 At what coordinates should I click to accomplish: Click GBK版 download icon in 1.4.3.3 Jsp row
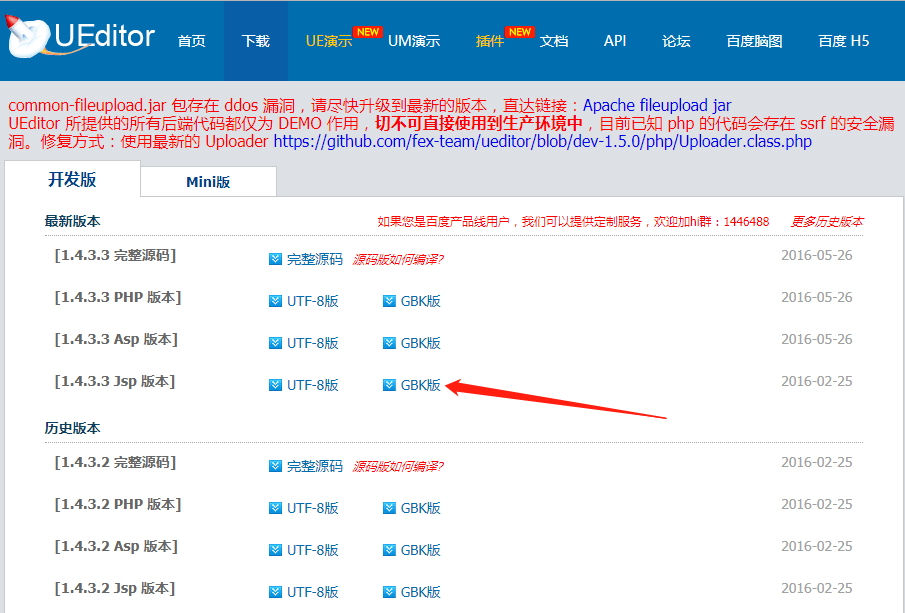(390, 385)
